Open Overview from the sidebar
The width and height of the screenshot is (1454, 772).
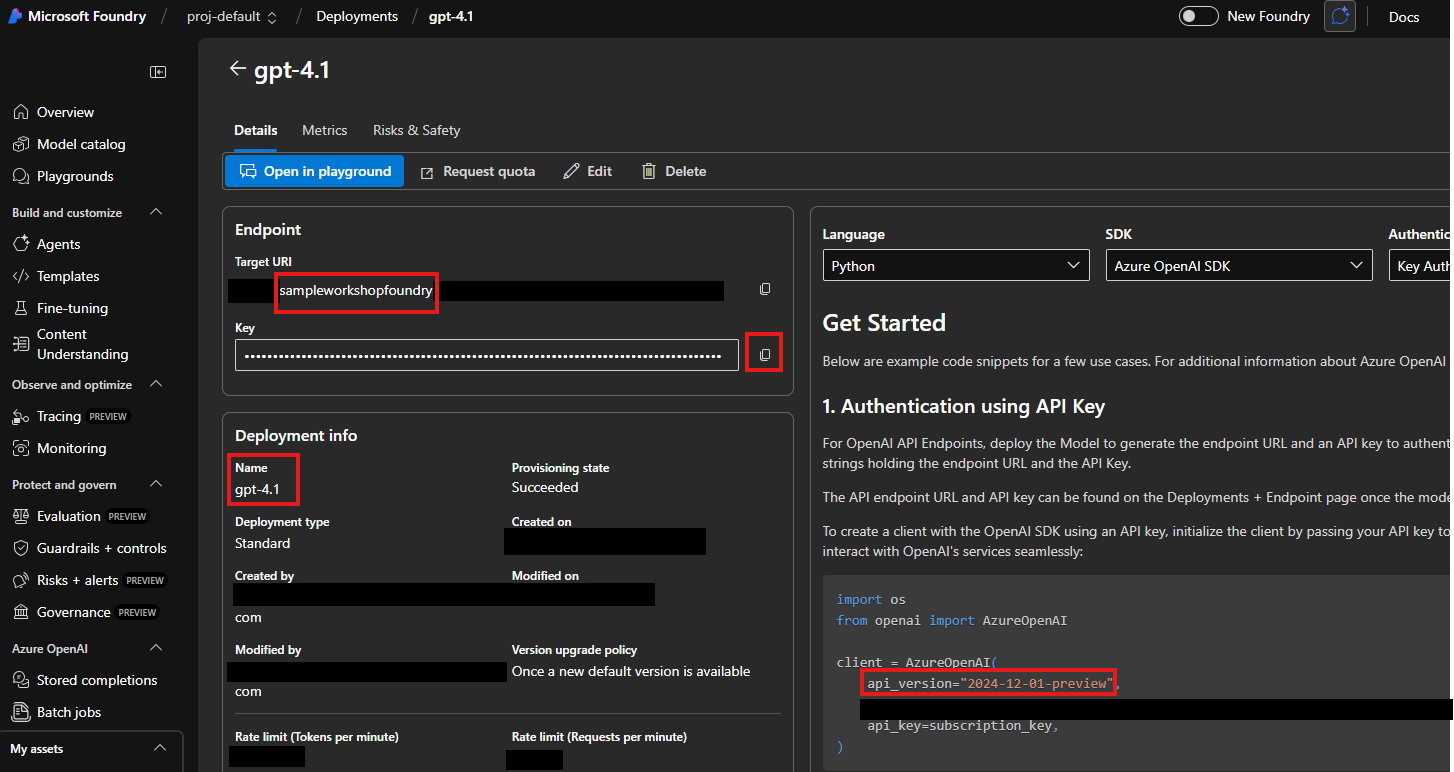click(66, 112)
